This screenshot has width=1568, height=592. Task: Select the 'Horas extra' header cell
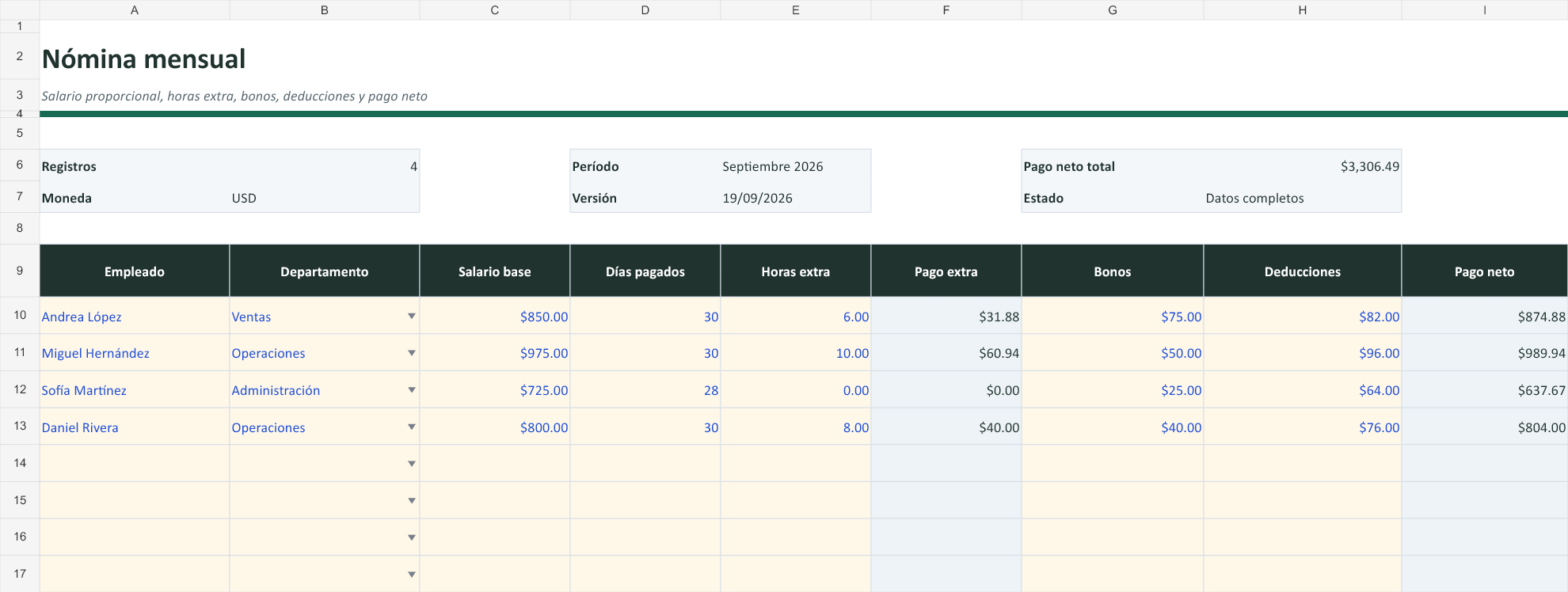796,271
